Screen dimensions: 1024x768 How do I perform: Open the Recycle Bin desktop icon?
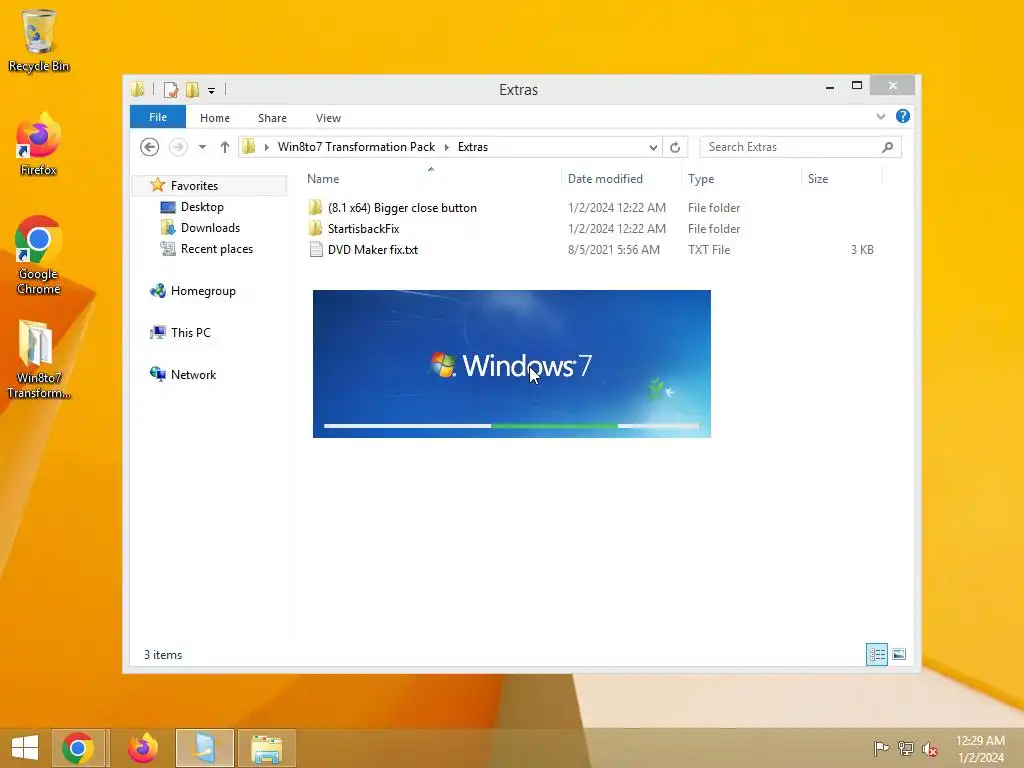click(39, 40)
